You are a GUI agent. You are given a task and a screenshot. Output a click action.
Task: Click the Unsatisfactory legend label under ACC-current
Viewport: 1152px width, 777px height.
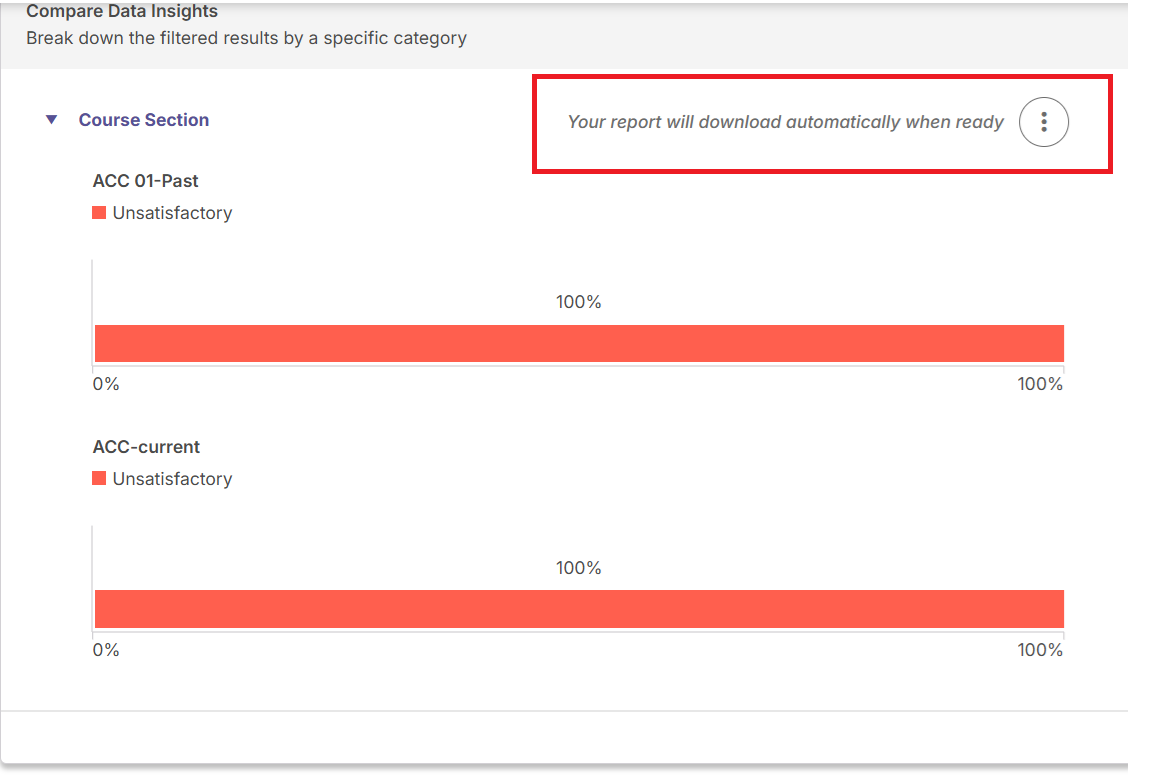coord(173,479)
